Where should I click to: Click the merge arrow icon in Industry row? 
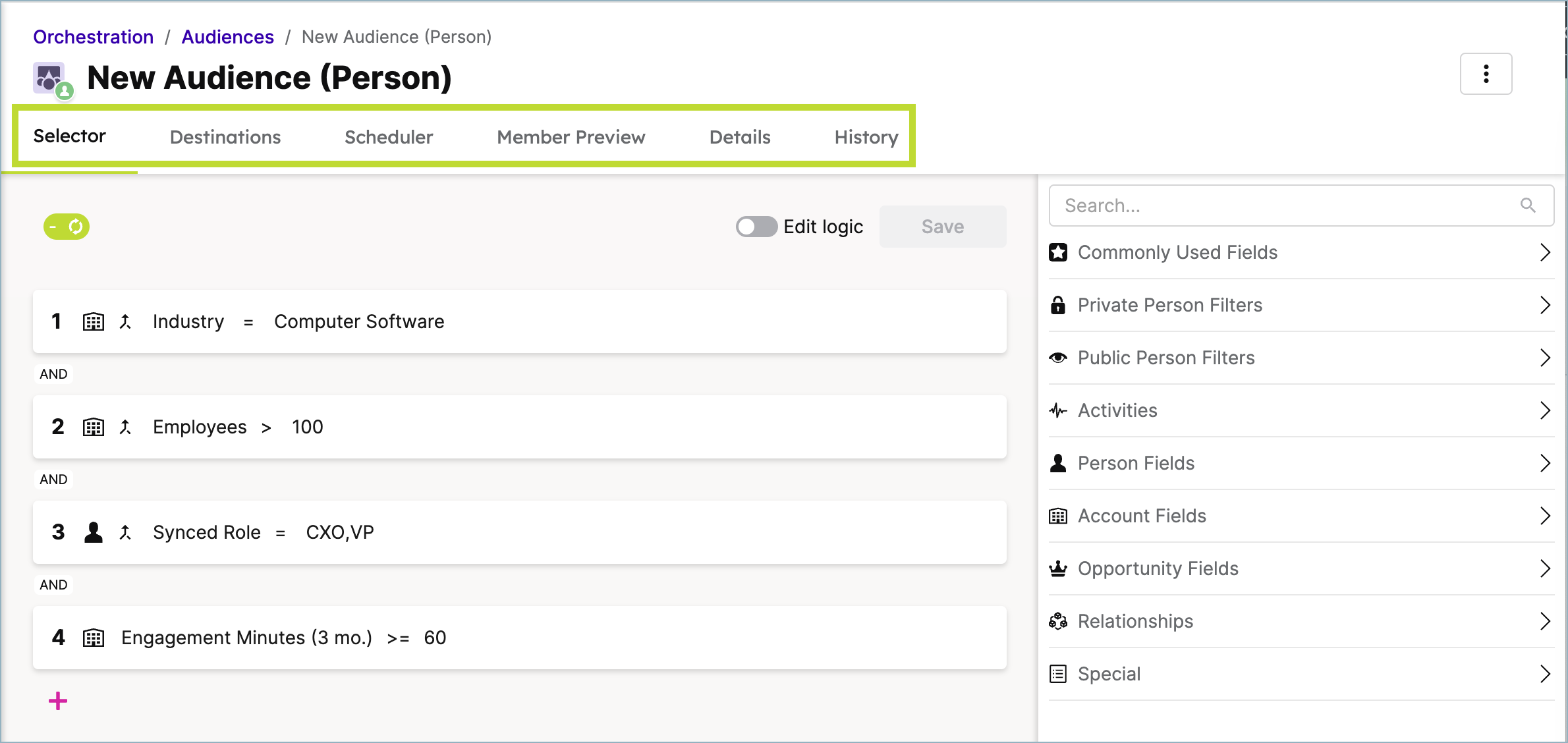[x=125, y=321]
